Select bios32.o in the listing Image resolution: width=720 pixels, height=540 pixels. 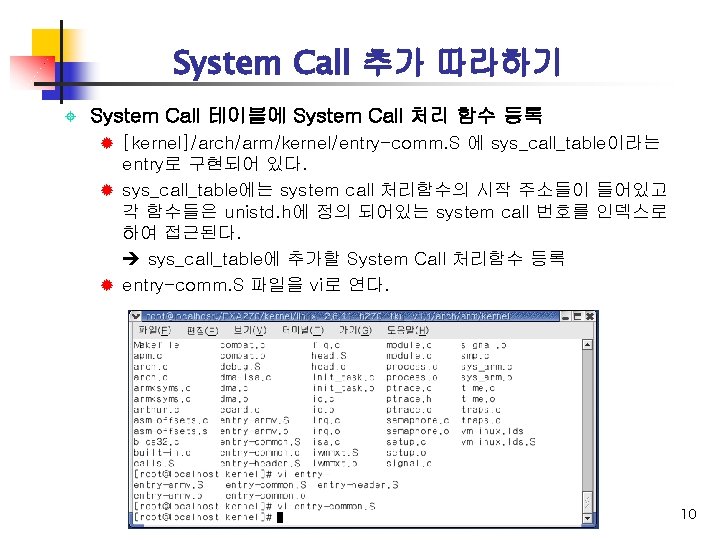coord(156,442)
